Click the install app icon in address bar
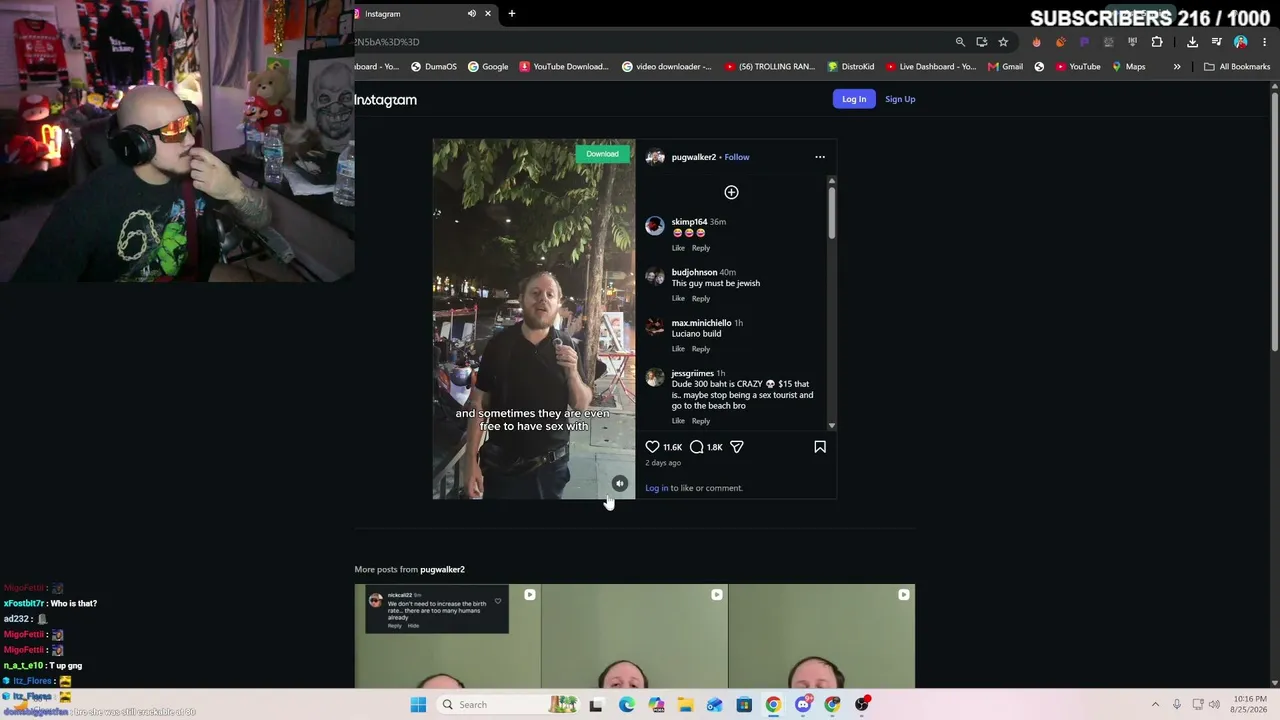Image resolution: width=1280 pixels, height=720 pixels. pos(982,42)
